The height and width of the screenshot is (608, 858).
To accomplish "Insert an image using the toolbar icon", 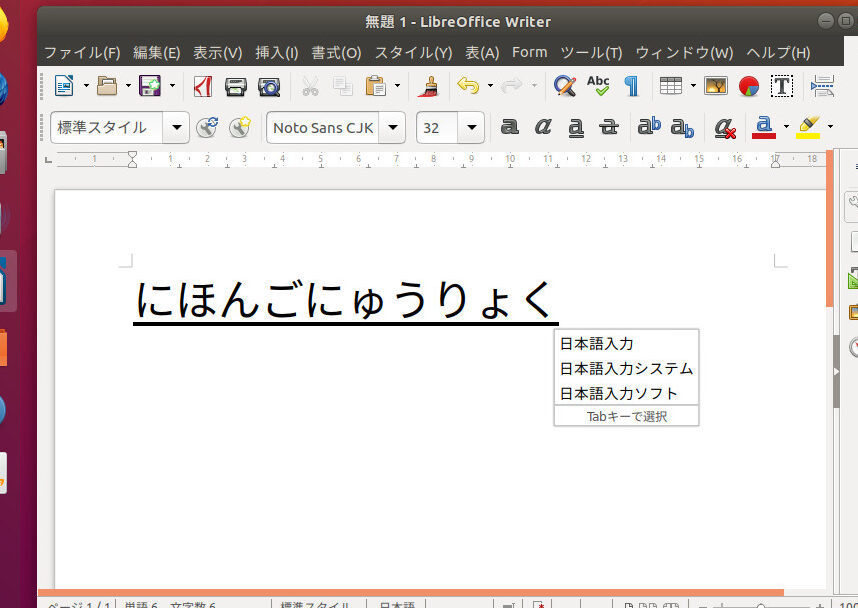I will (715, 86).
